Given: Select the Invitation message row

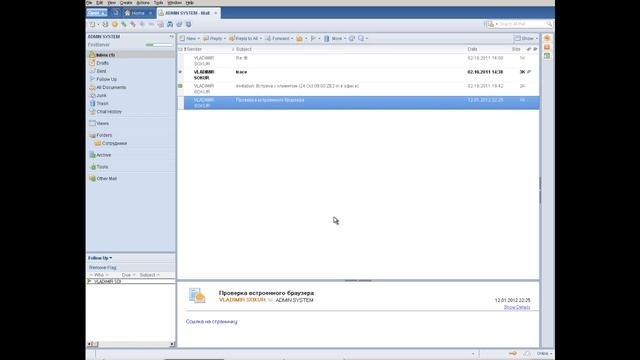Looking at the screenshot, I should point(358,89).
